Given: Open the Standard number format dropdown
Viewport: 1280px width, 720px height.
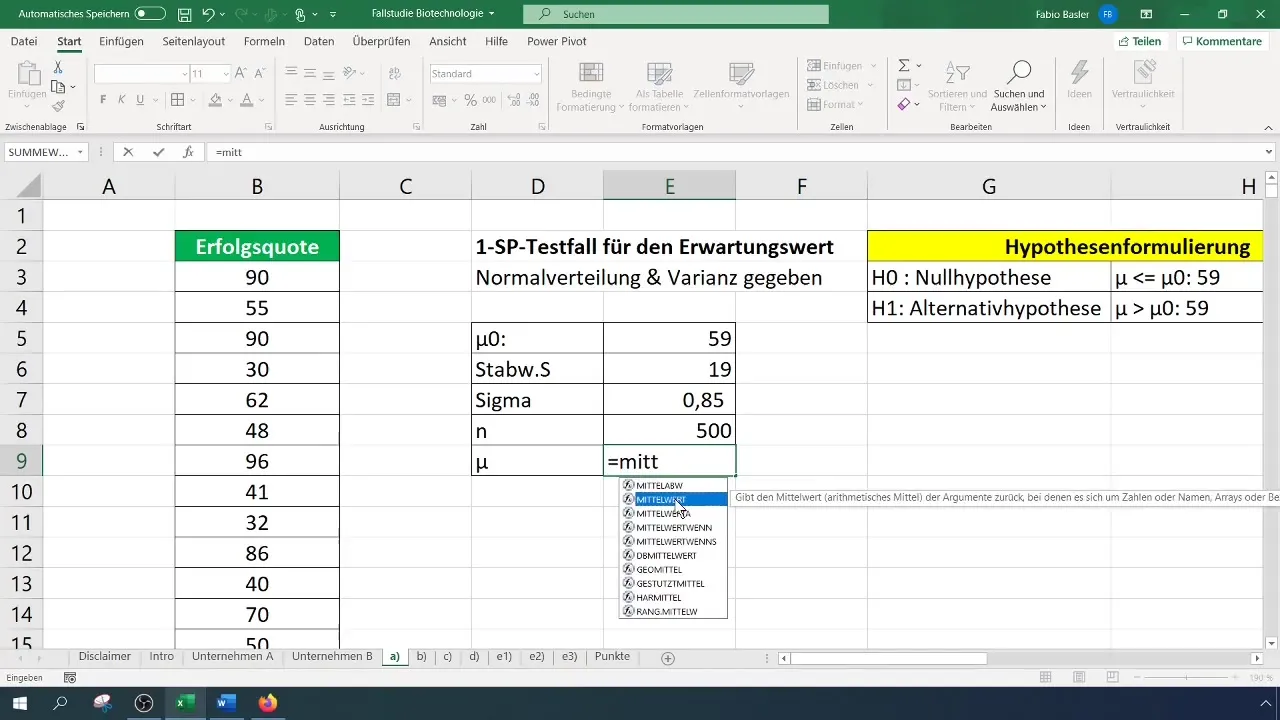Looking at the screenshot, I should click(x=537, y=74).
